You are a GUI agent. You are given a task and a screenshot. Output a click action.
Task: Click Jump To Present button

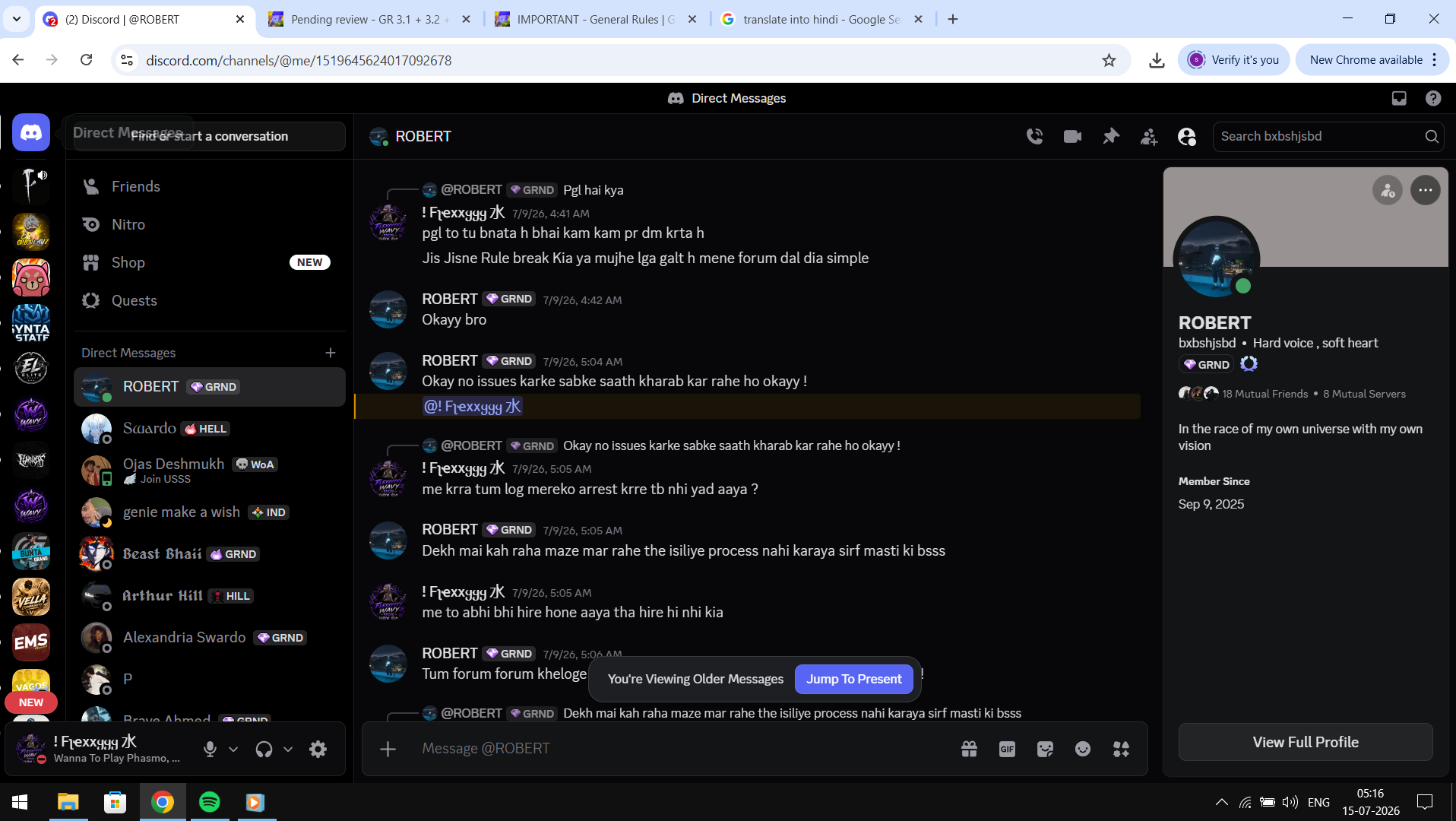pos(854,679)
